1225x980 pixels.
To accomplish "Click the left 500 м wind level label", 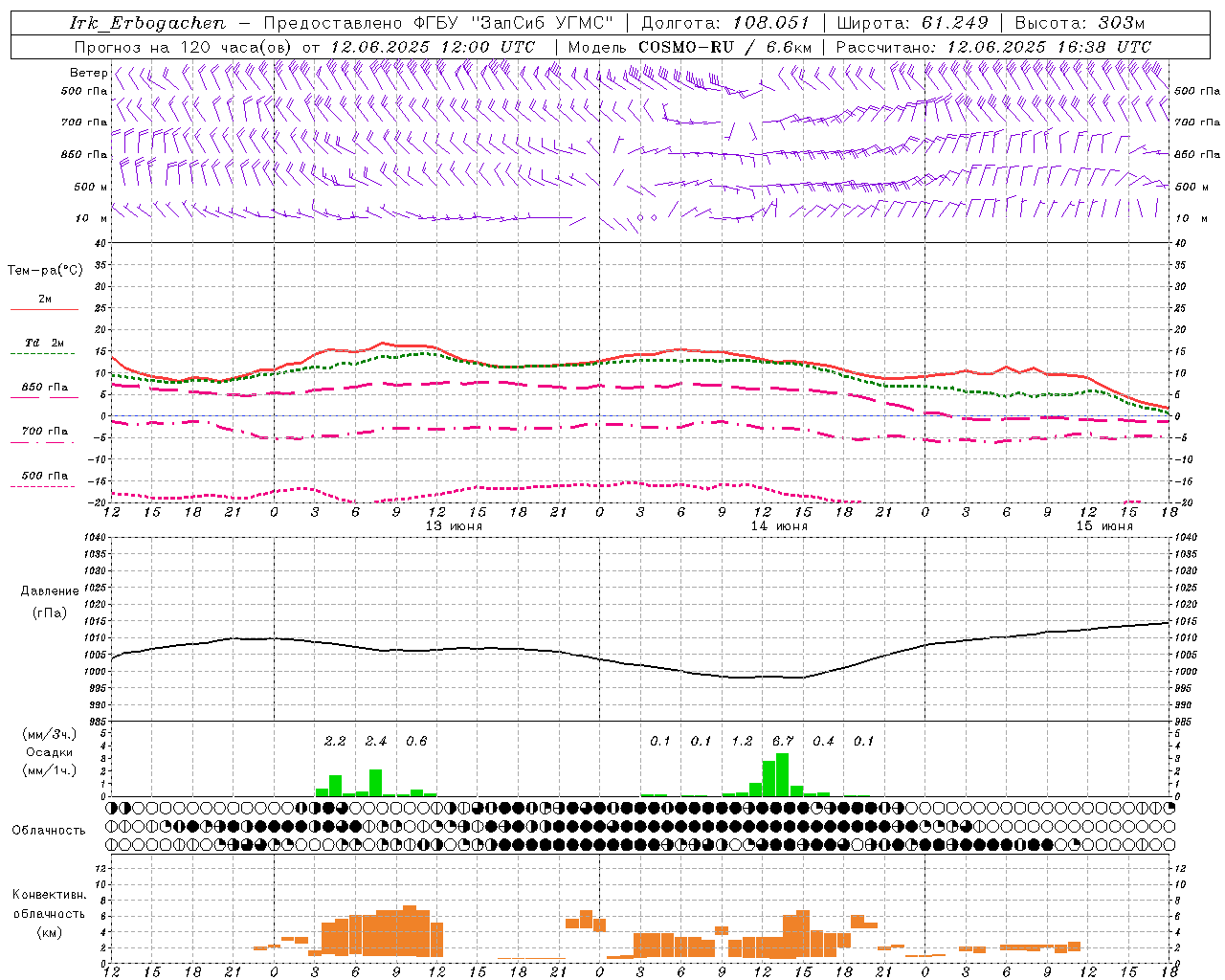I will [x=91, y=187].
